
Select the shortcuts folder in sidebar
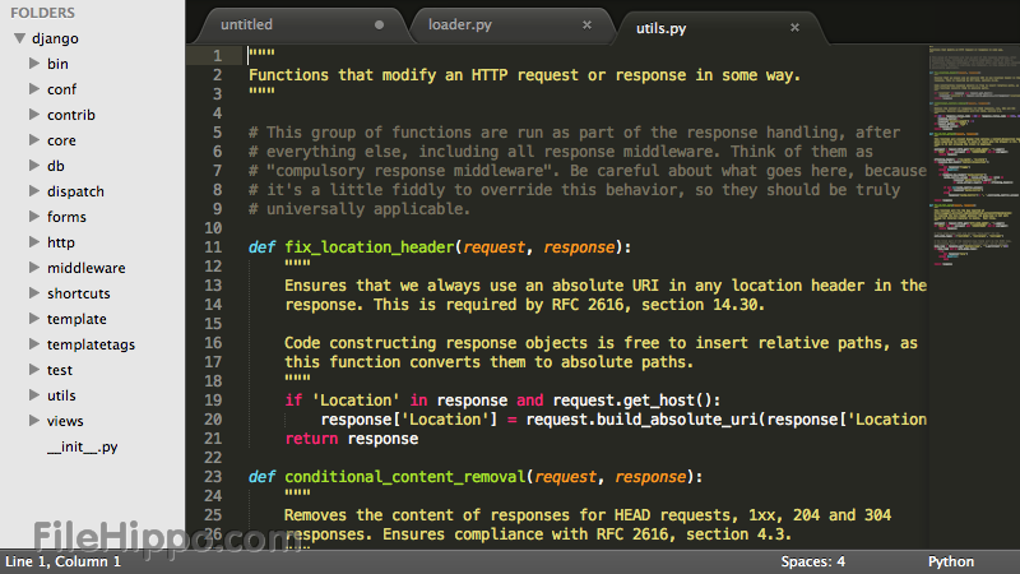coord(78,293)
